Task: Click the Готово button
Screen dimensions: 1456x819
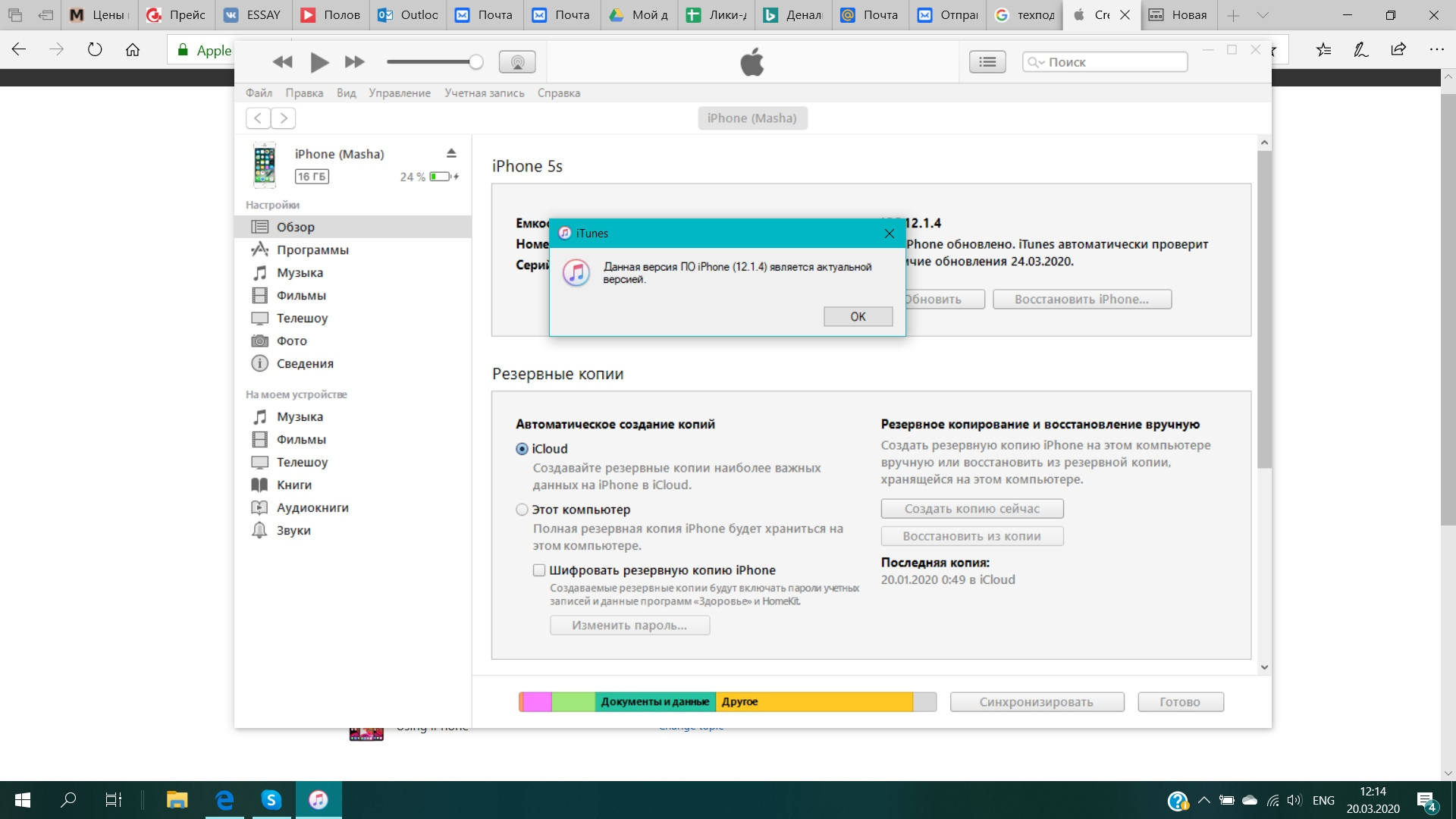Action: [1180, 702]
